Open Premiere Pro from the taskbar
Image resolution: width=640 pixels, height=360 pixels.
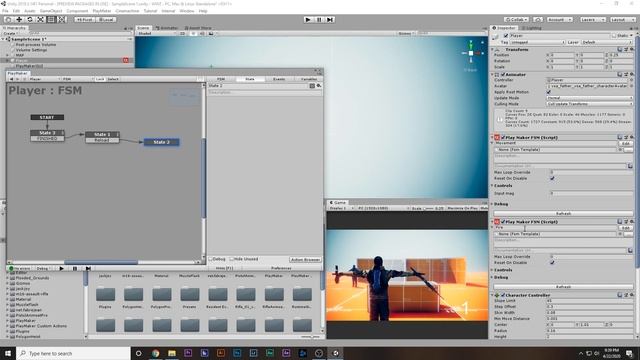188,353
